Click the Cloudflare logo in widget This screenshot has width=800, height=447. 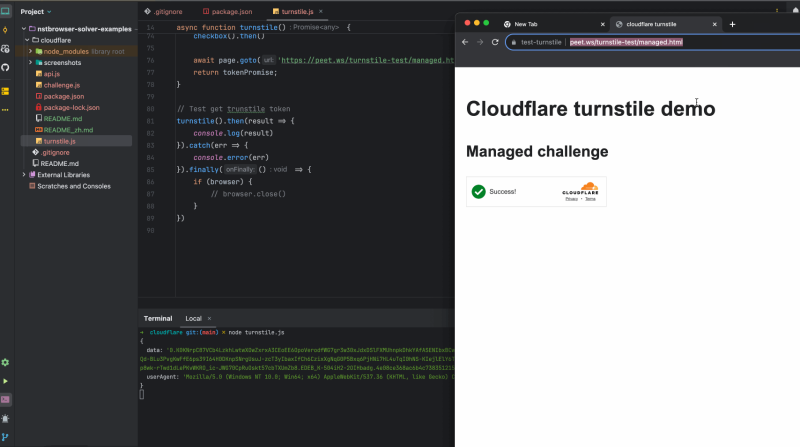(580, 188)
